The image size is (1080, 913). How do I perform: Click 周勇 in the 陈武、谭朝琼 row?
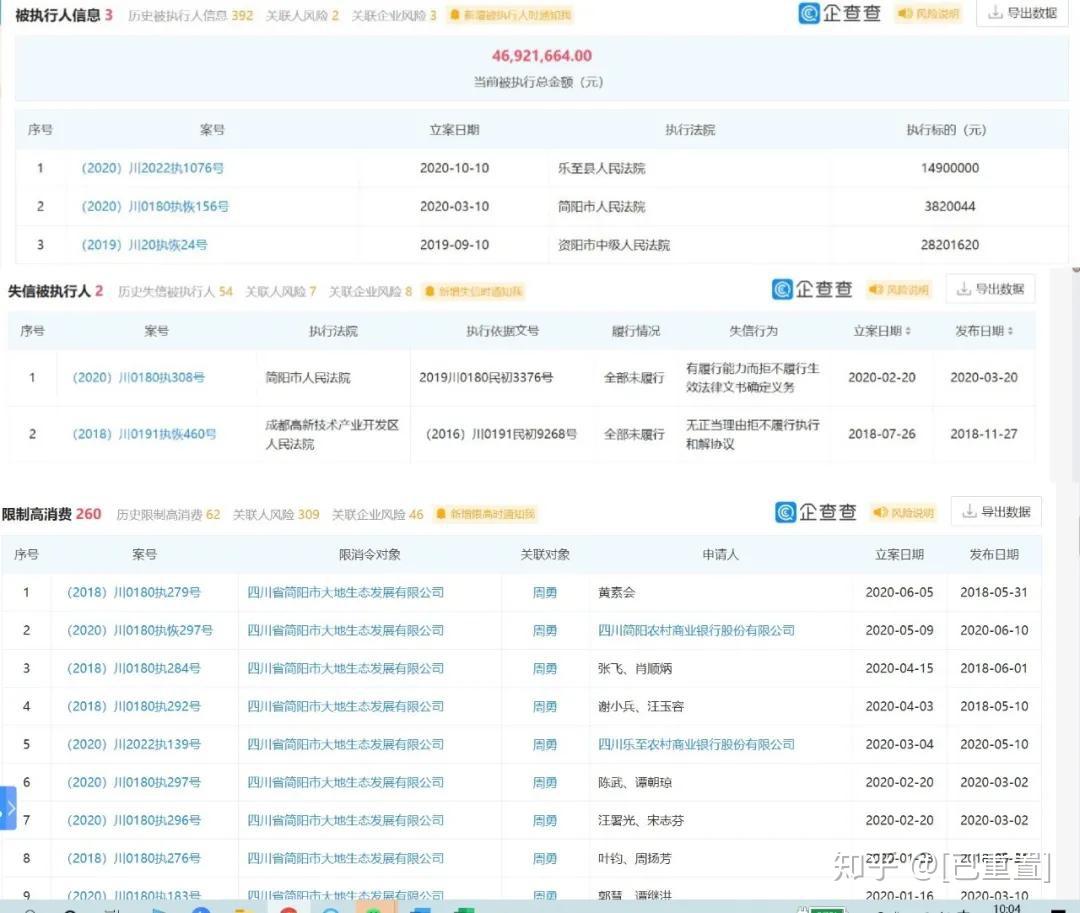(x=545, y=782)
